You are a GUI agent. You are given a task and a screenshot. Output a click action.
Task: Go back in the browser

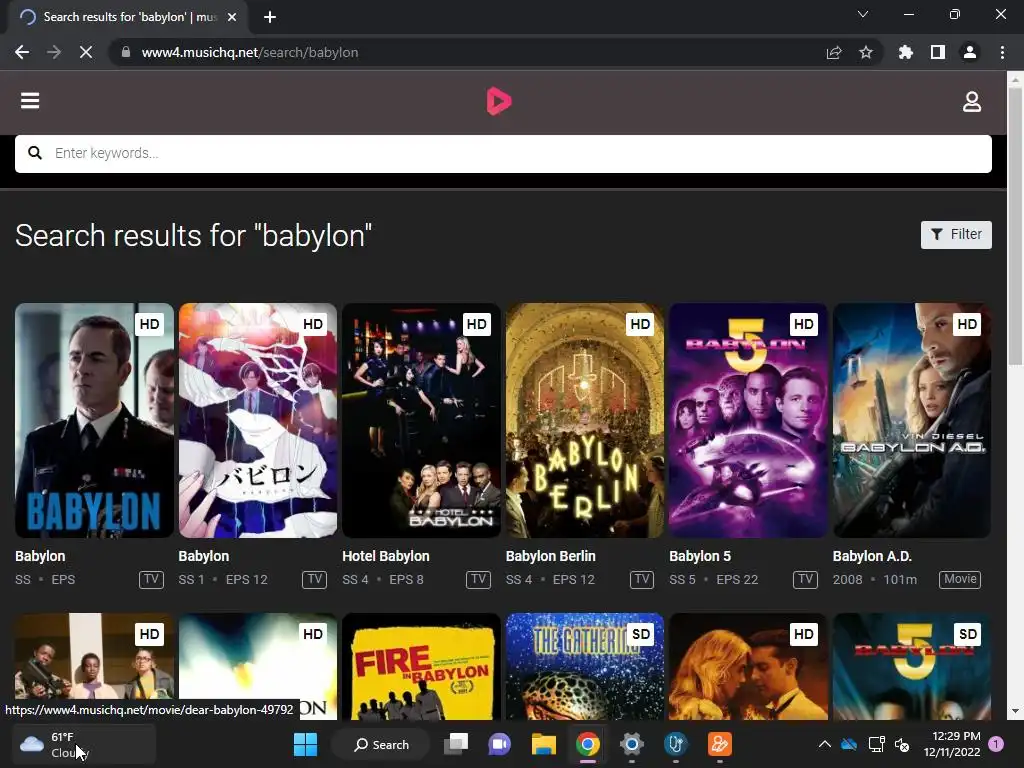22,52
